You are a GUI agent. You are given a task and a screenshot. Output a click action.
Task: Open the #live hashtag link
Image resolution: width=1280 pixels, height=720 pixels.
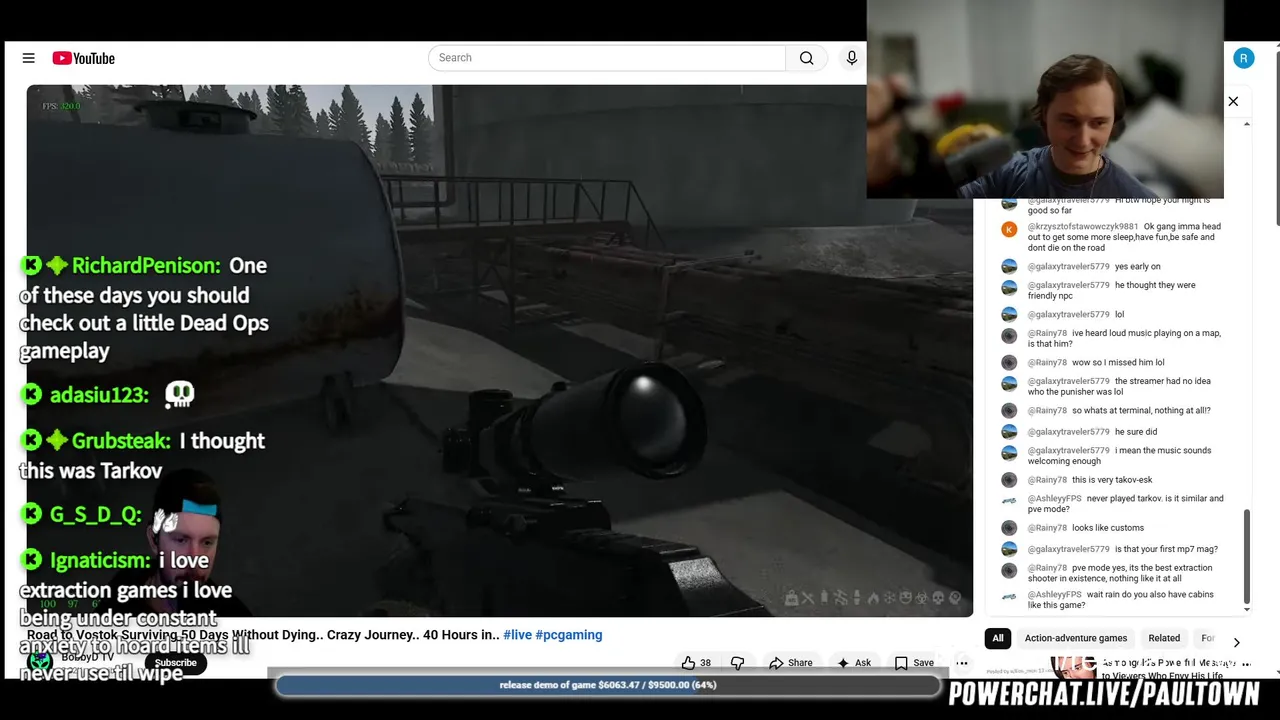(517, 635)
